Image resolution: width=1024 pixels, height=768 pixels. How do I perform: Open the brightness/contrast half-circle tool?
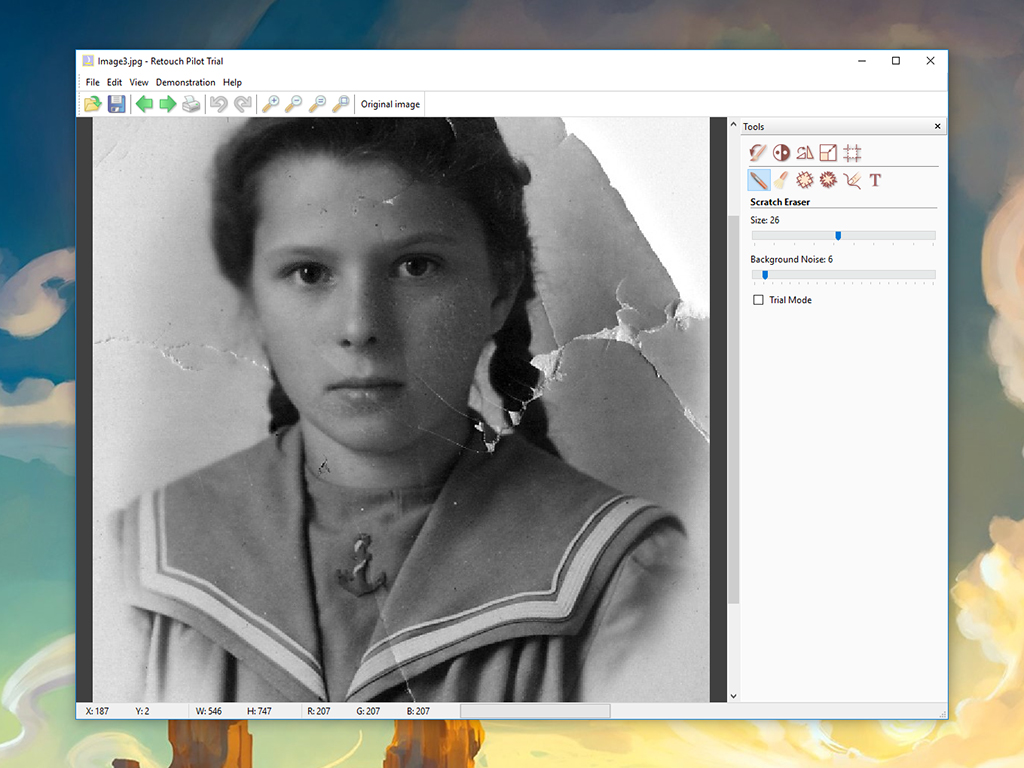coord(781,153)
